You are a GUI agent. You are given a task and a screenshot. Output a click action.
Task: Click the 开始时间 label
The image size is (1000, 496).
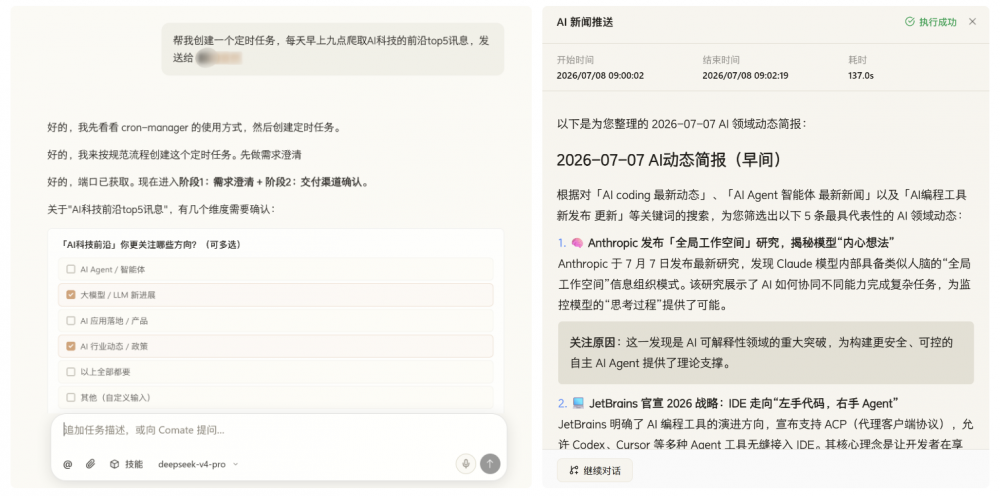coord(575,60)
